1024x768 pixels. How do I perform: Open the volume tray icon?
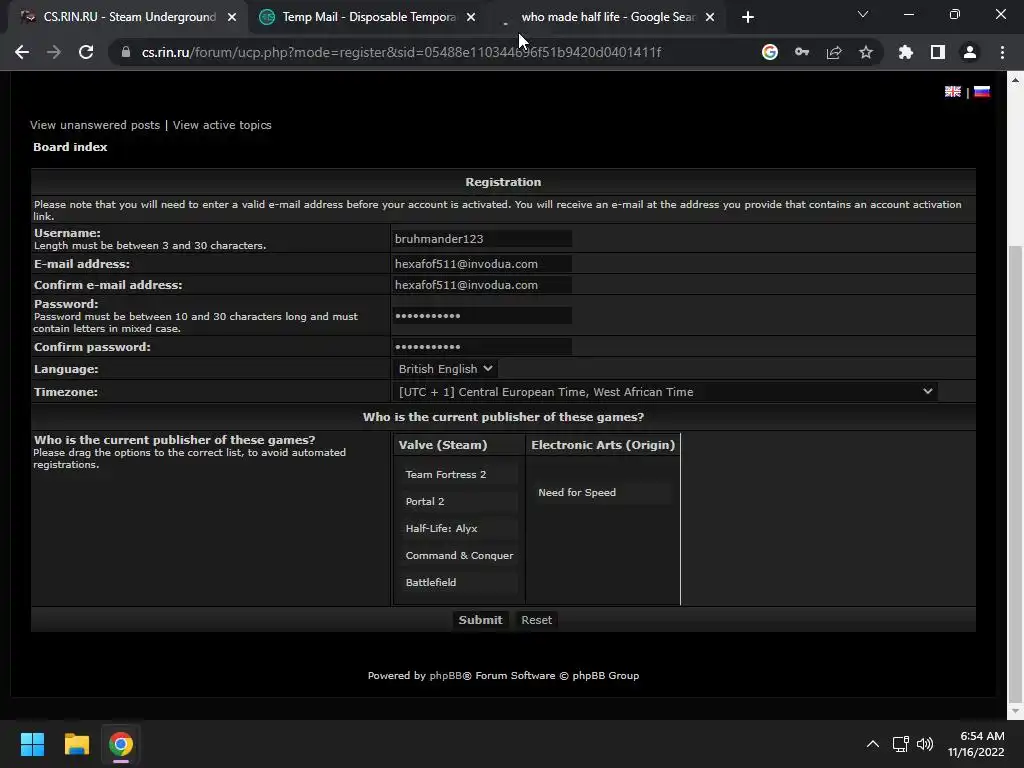(x=925, y=744)
